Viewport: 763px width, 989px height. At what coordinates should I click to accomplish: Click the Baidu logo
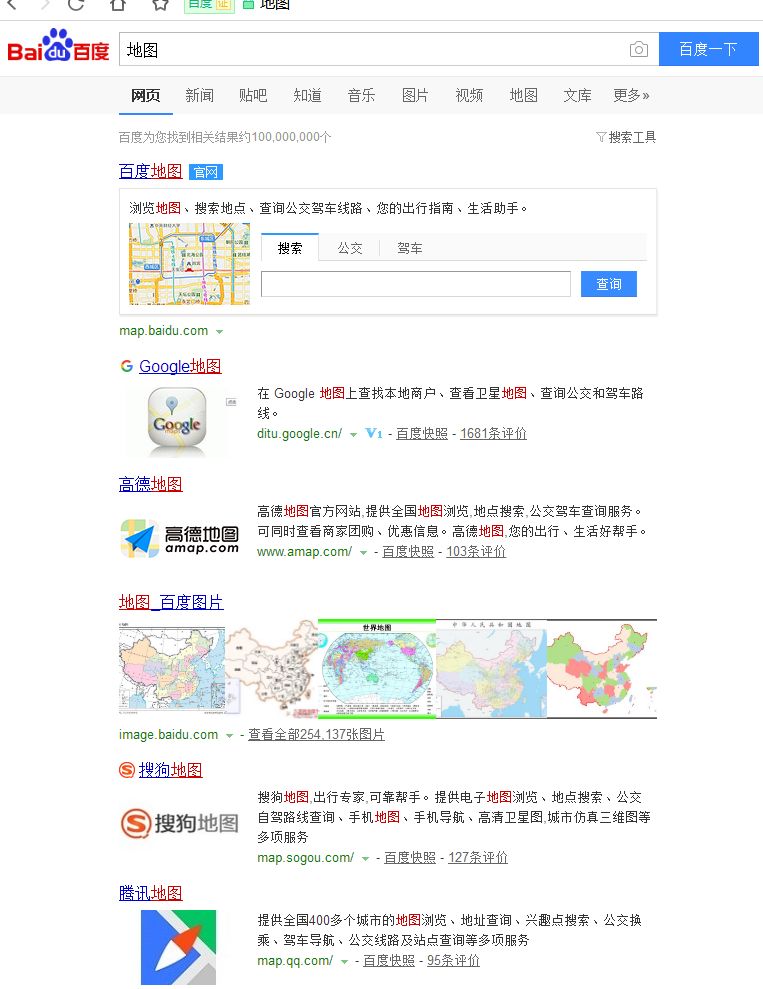click(x=58, y=47)
